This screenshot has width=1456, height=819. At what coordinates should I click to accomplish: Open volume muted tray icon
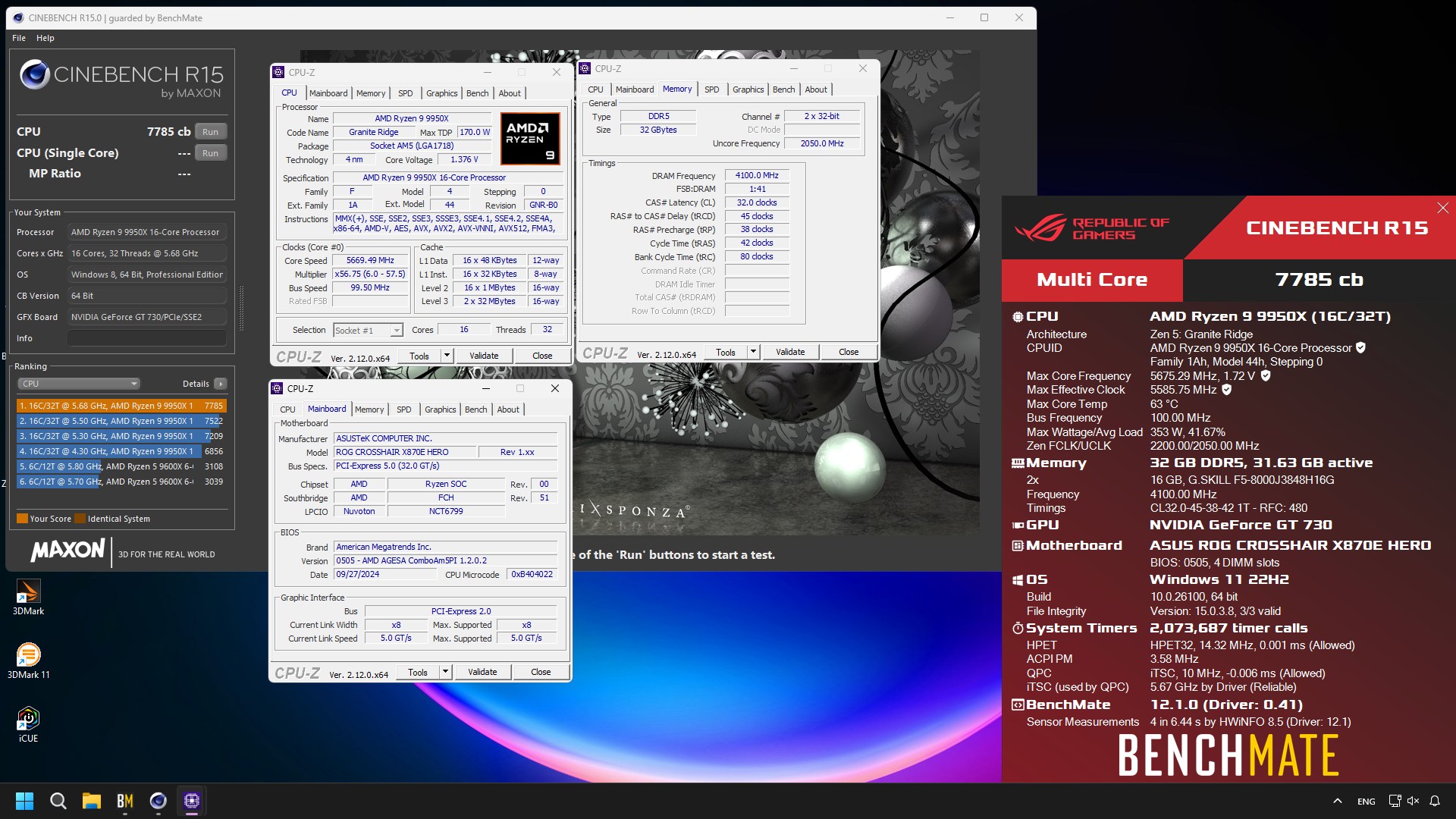[1413, 801]
